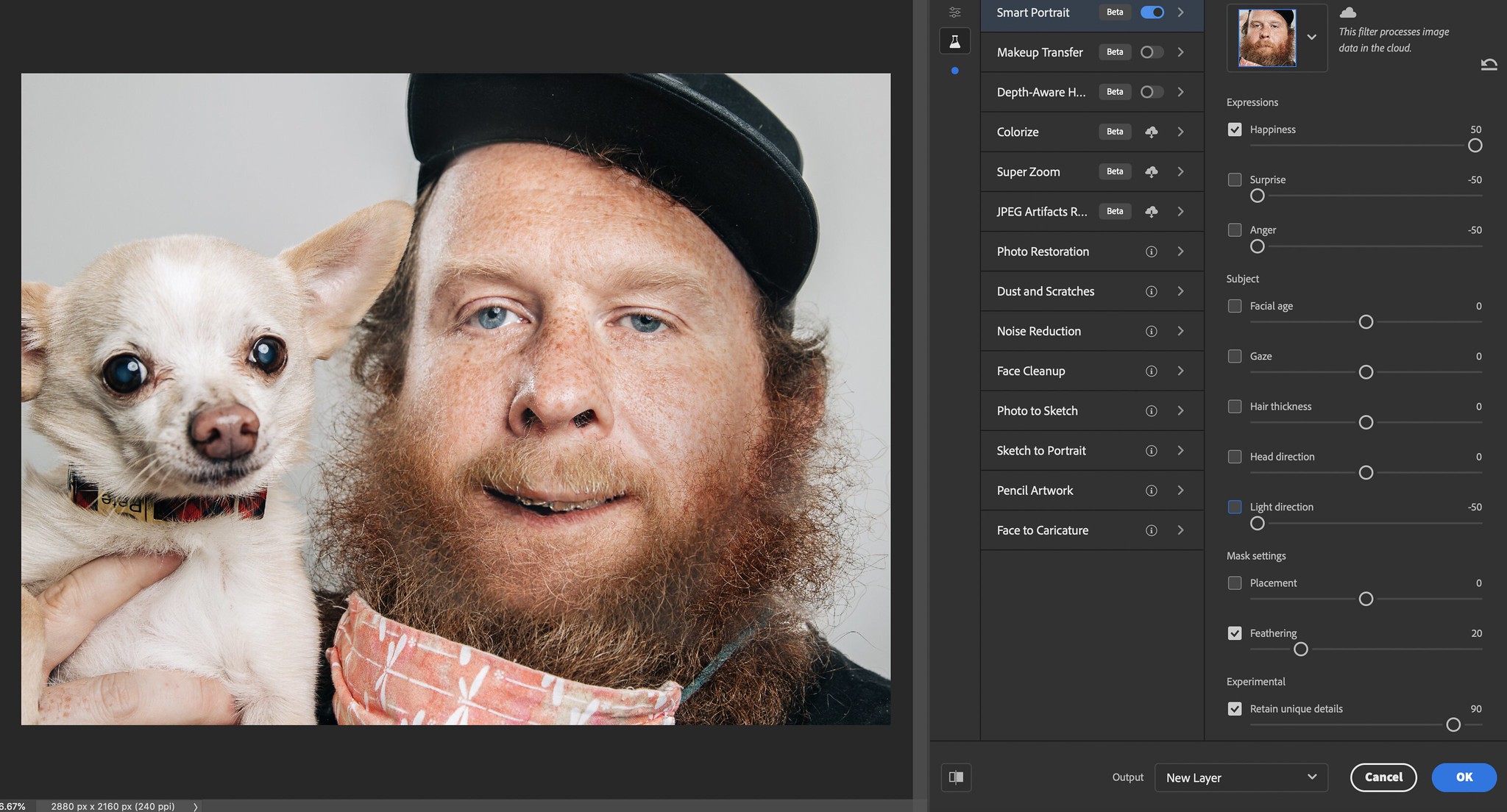Viewport: 1507px width, 812px height.
Task: Select the Pencil Artwork filter entry
Action: tap(1035, 491)
